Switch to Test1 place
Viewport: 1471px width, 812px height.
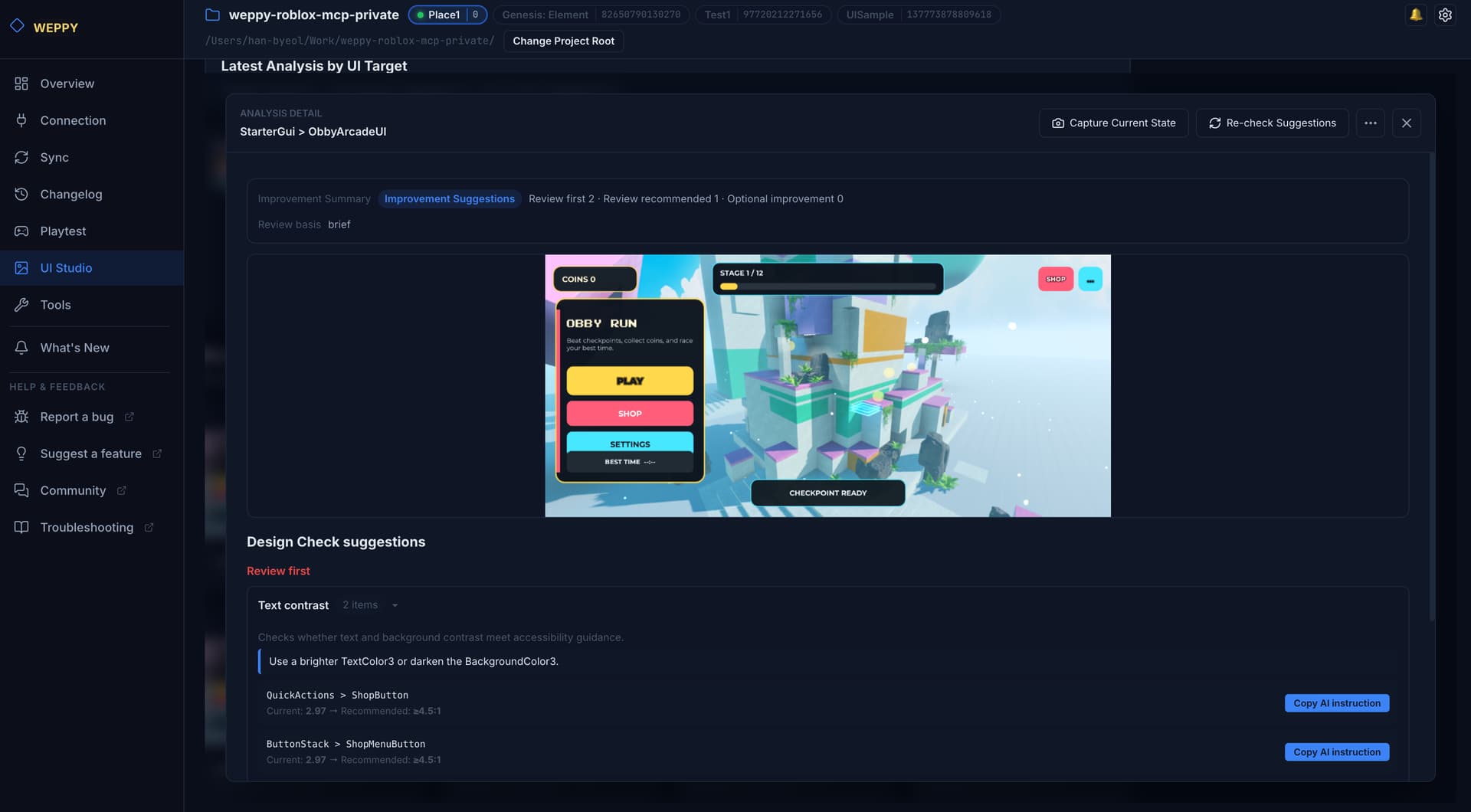coord(763,15)
